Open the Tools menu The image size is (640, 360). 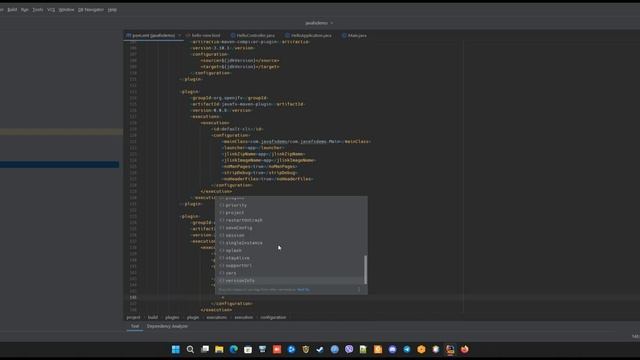point(38,9)
